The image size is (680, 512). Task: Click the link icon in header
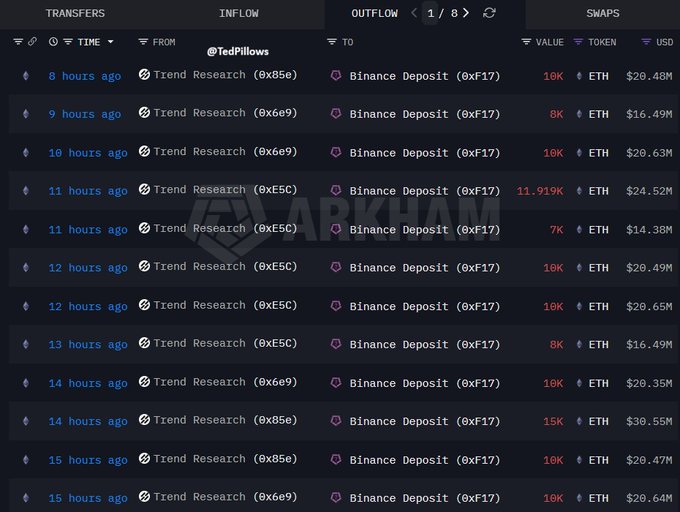coord(33,42)
